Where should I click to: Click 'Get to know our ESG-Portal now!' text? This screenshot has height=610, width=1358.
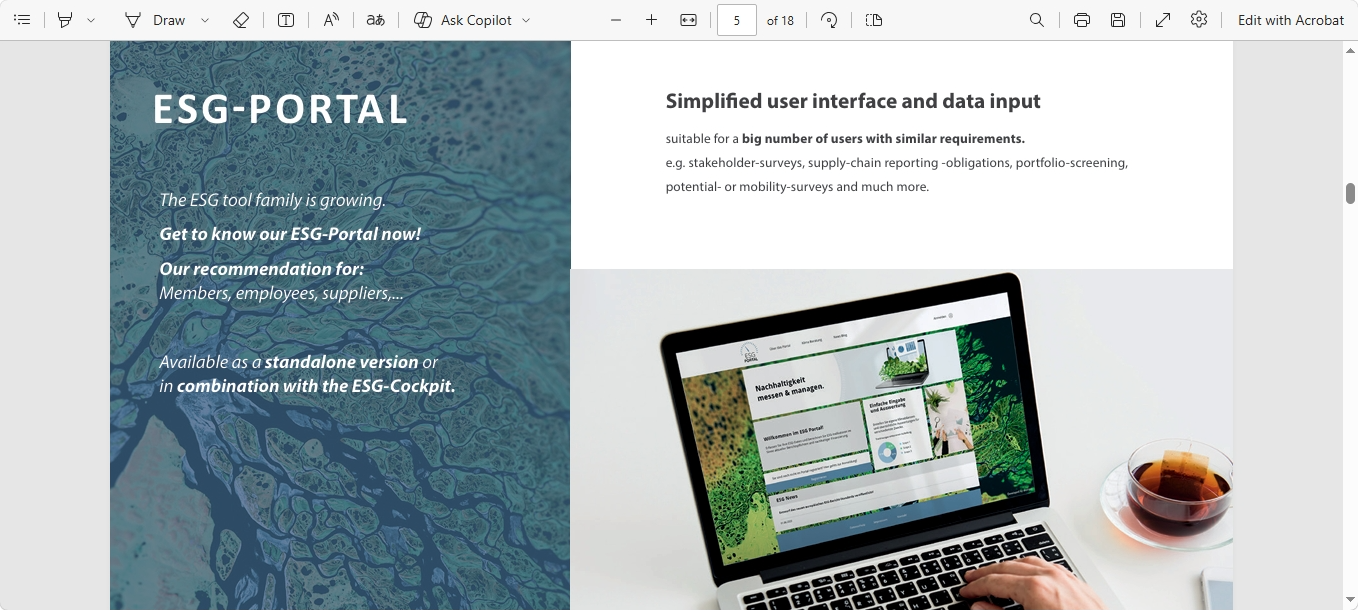point(290,234)
